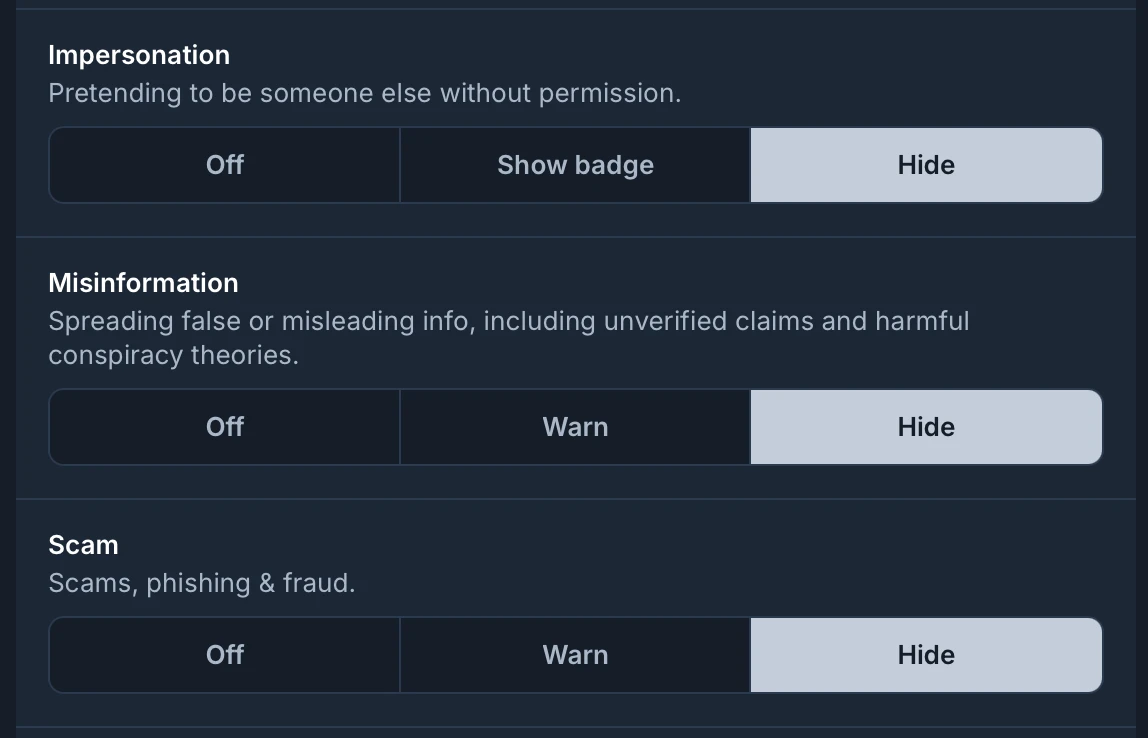This screenshot has height=738, width=1148.
Task: Click the Scam section heading
Action: tap(83, 545)
